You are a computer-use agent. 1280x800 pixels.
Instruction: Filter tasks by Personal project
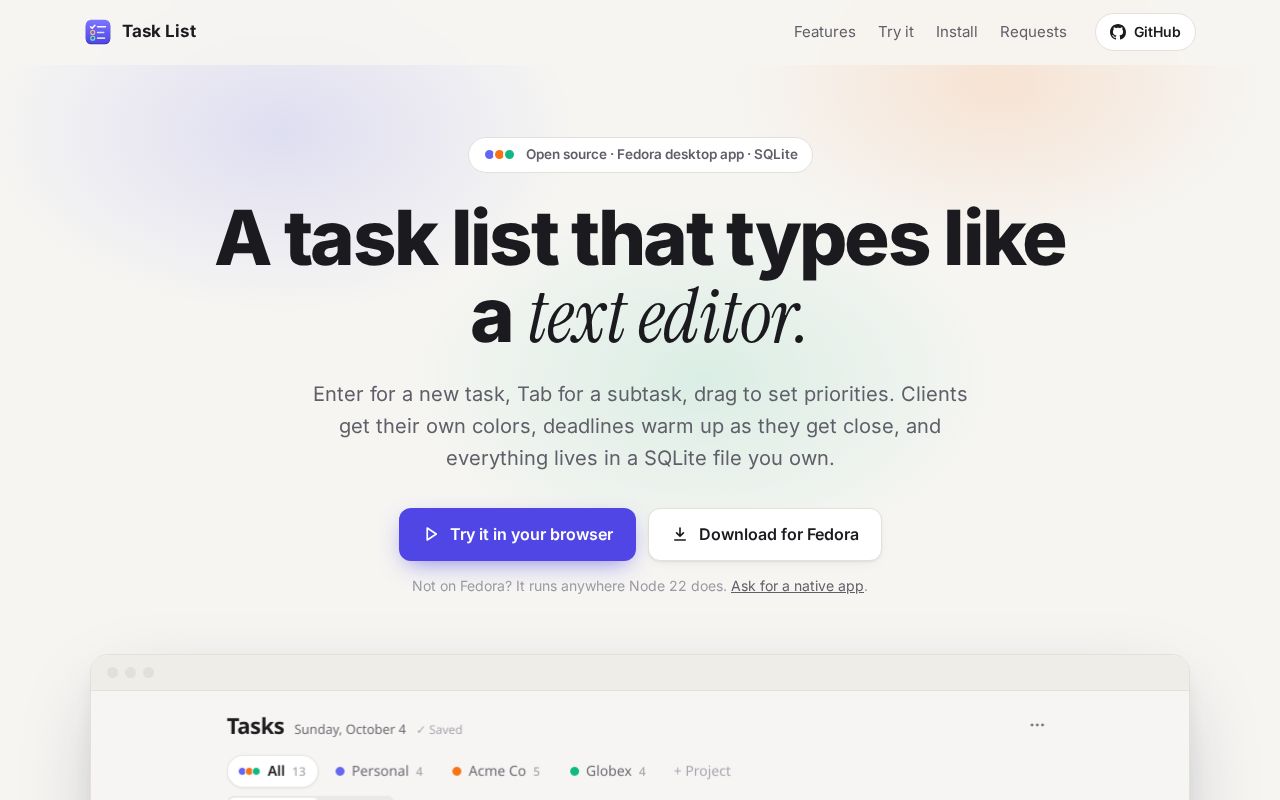(x=379, y=771)
